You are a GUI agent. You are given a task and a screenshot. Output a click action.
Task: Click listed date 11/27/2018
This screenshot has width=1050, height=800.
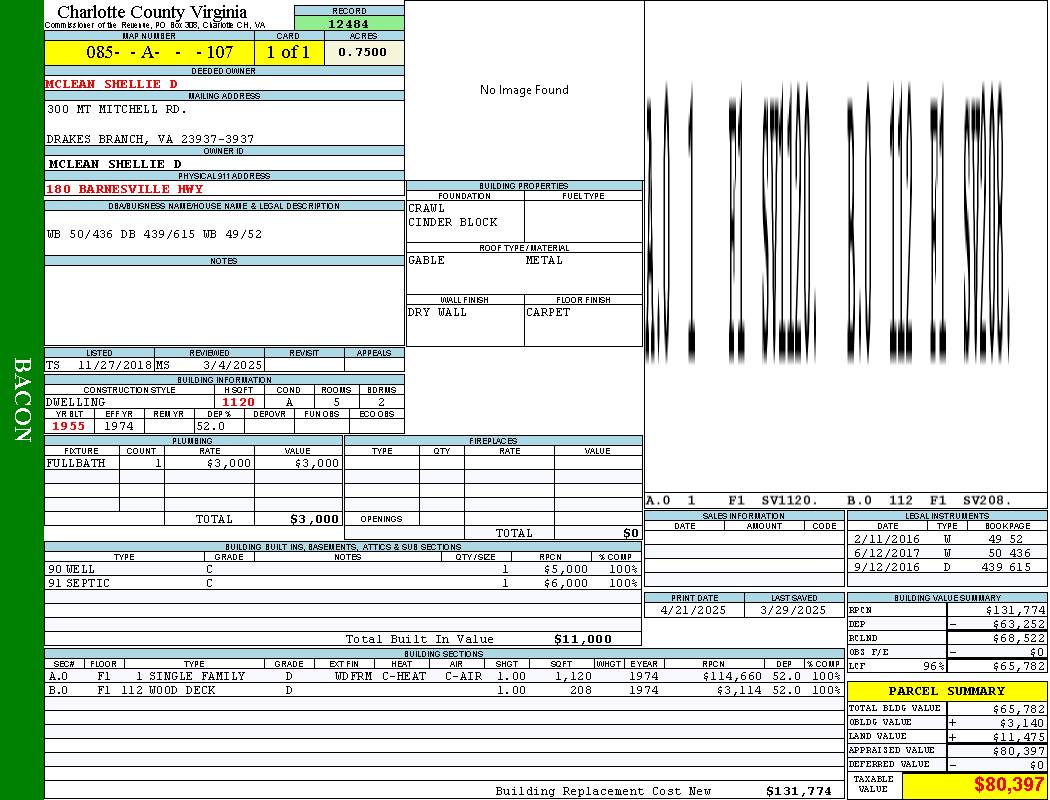pyautogui.click(x=115, y=366)
